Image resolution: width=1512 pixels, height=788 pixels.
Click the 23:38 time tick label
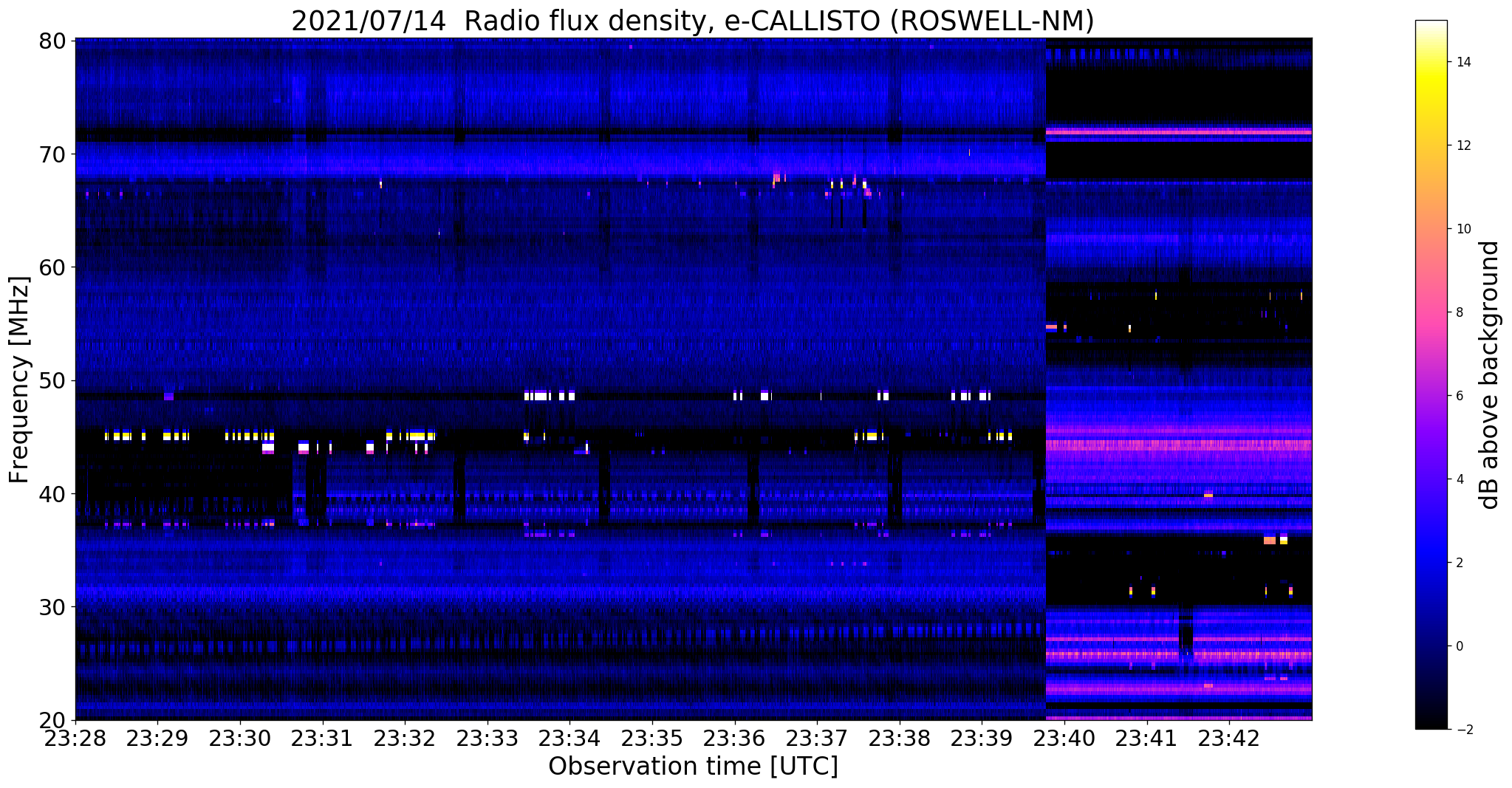pyautogui.click(x=900, y=739)
